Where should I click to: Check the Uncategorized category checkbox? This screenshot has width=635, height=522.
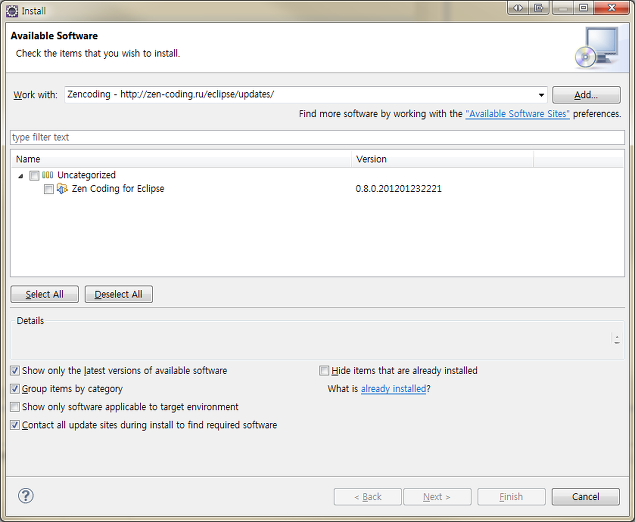point(34,175)
